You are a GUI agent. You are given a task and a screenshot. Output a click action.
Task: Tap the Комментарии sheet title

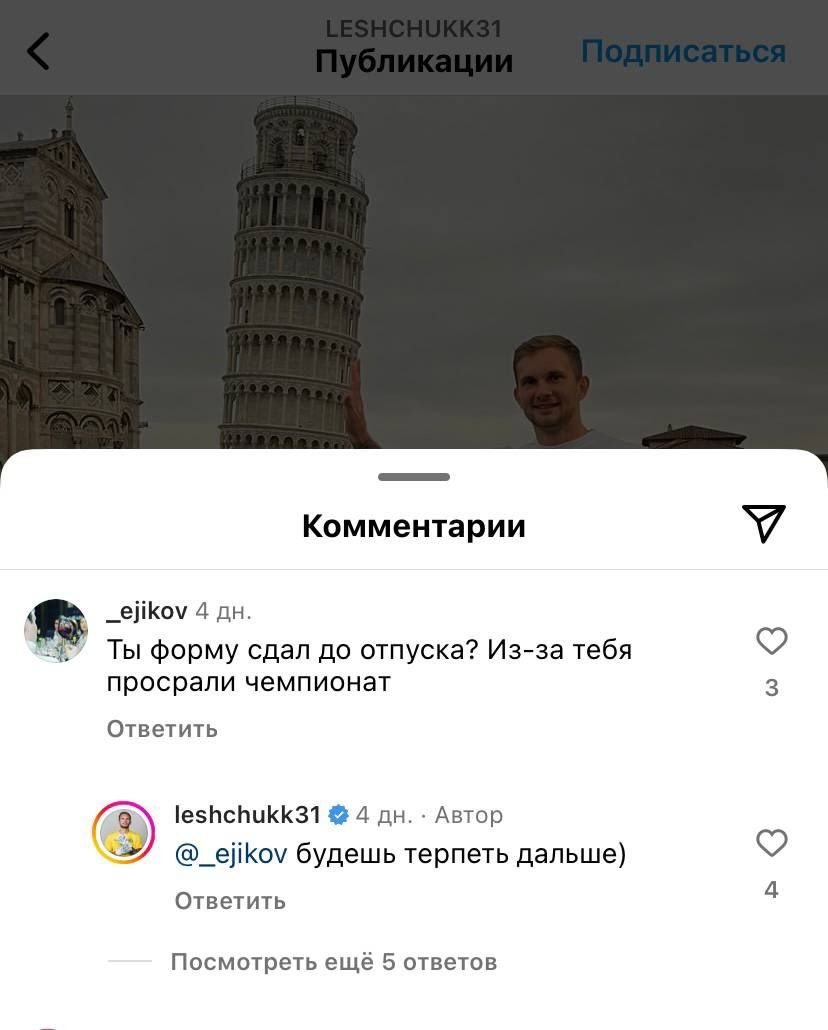[414, 526]
